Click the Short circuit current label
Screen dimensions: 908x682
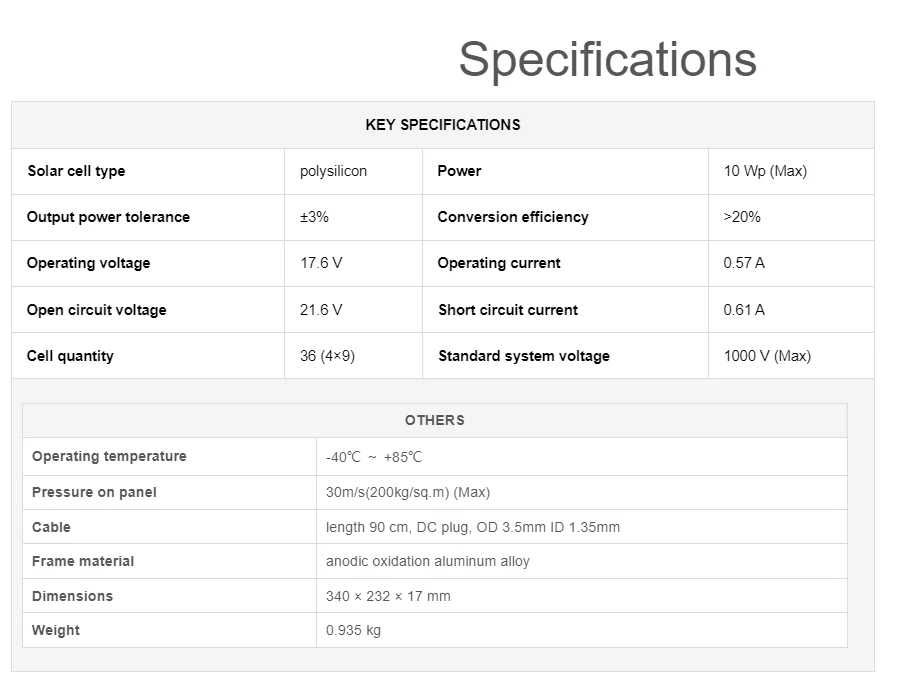click(x=507, y=310)
